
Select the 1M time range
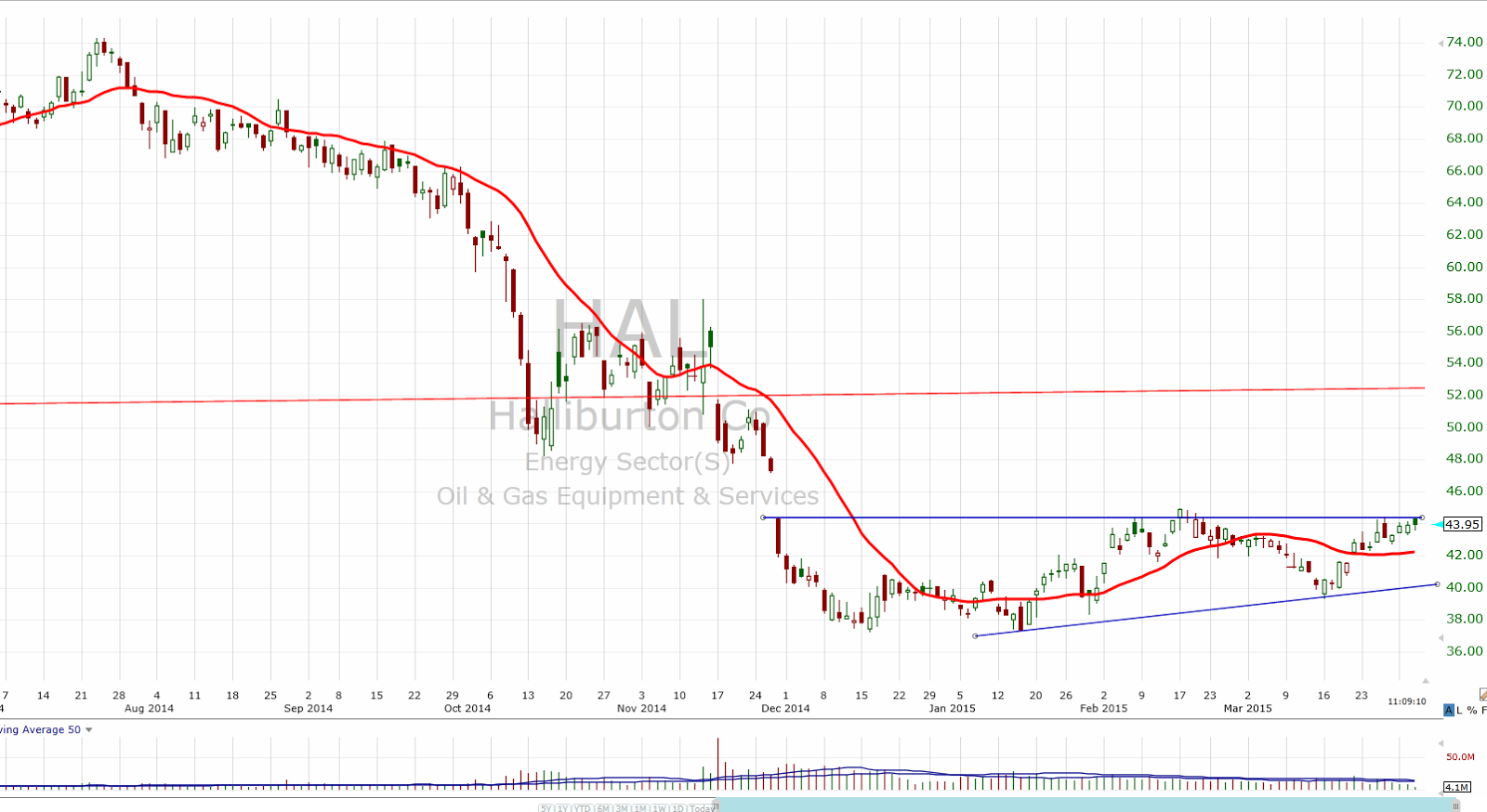click(x=640, y=808)
